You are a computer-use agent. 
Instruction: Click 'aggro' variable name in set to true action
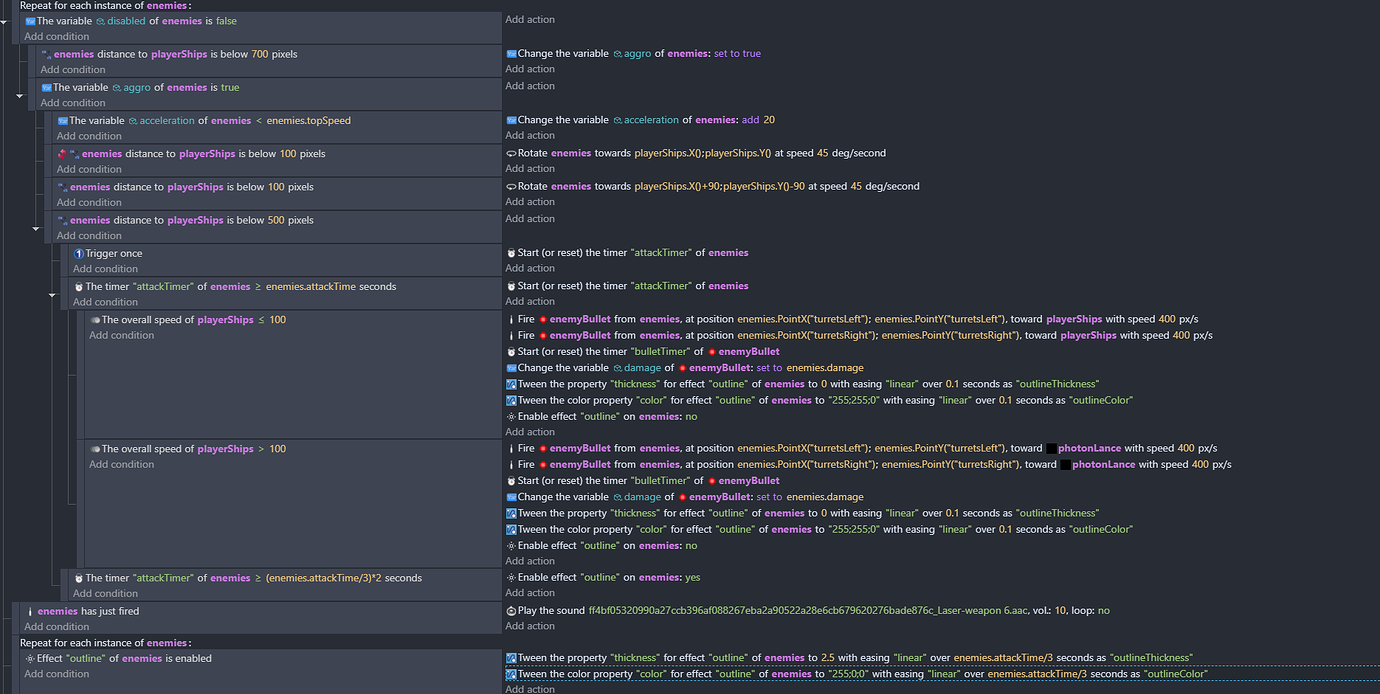click(x=637, y=54)
